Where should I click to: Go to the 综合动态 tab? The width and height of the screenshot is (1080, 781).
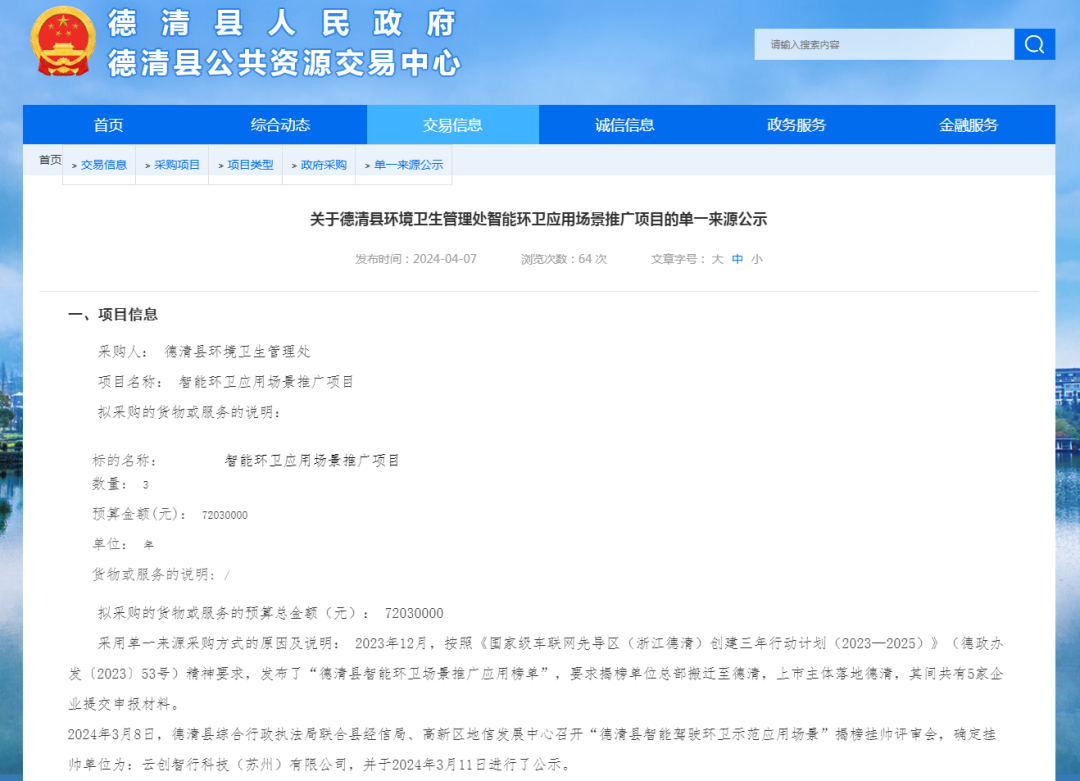(280, 125)
